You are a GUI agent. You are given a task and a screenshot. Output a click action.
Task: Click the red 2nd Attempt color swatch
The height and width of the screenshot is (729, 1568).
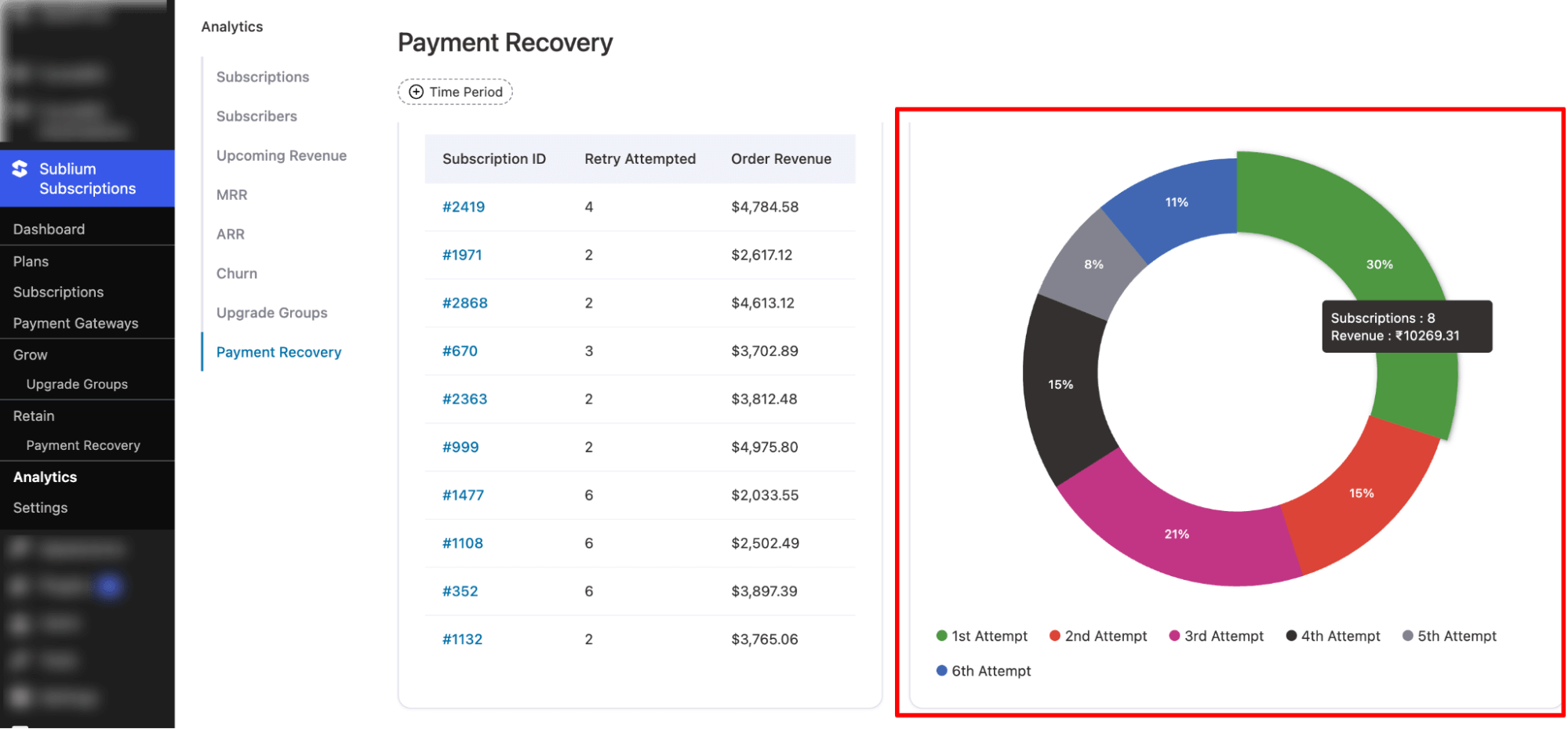point(1055,636)
